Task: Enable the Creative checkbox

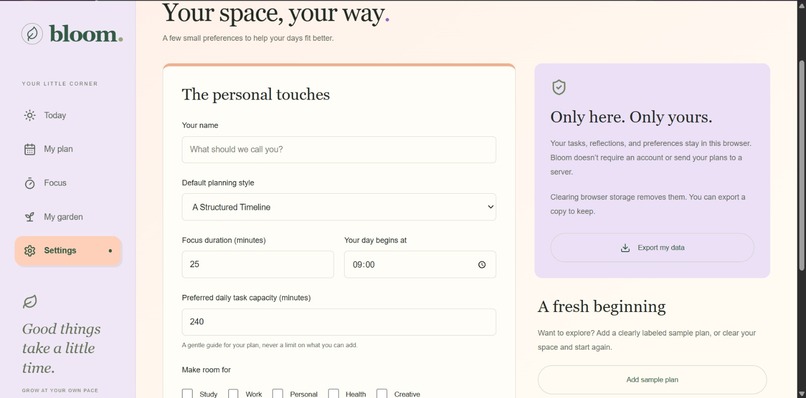Action: 382,394
